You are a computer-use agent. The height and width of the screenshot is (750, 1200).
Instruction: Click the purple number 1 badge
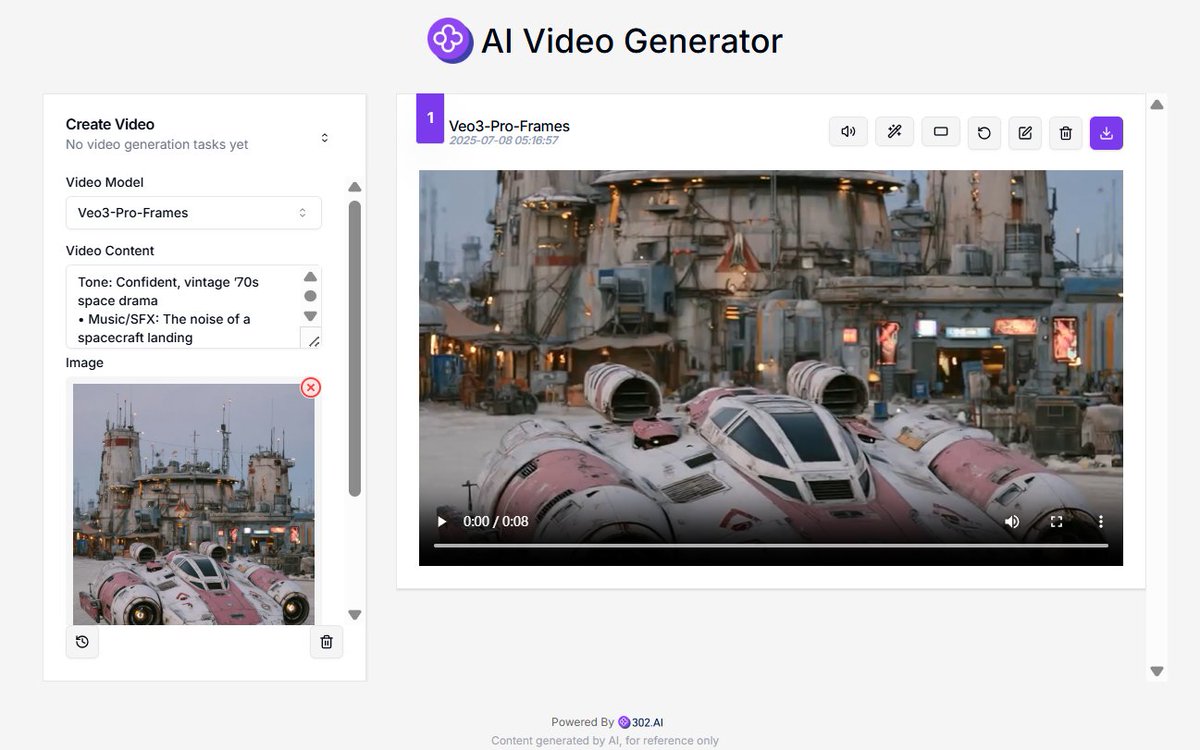tap(430, 119)
